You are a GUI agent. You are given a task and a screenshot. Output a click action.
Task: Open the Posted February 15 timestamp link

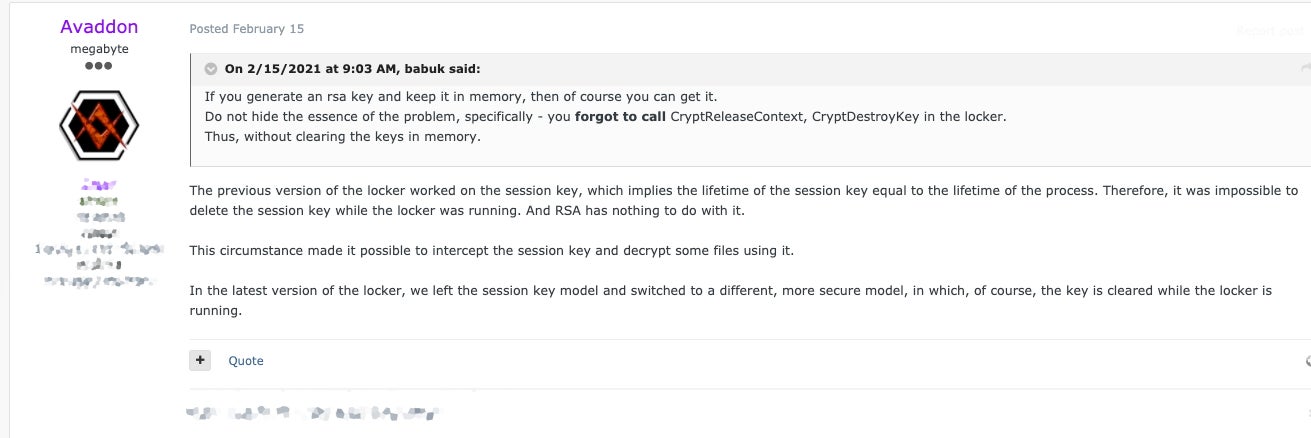click(247, 29)
